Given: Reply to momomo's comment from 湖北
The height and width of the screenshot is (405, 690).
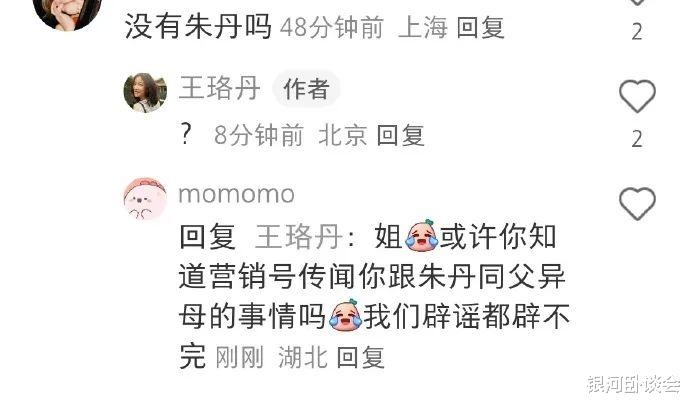Looking at the screenshot, I should pos(361,357).
